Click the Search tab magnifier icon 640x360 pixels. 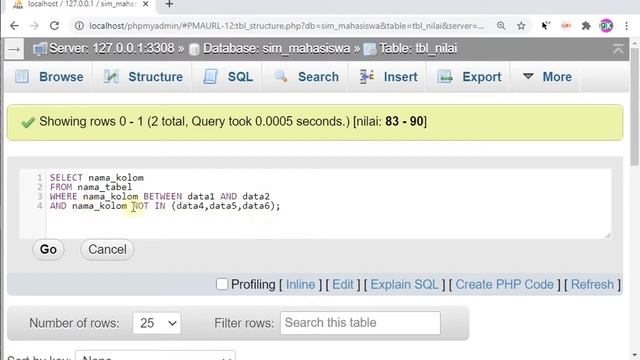[281, 76]
